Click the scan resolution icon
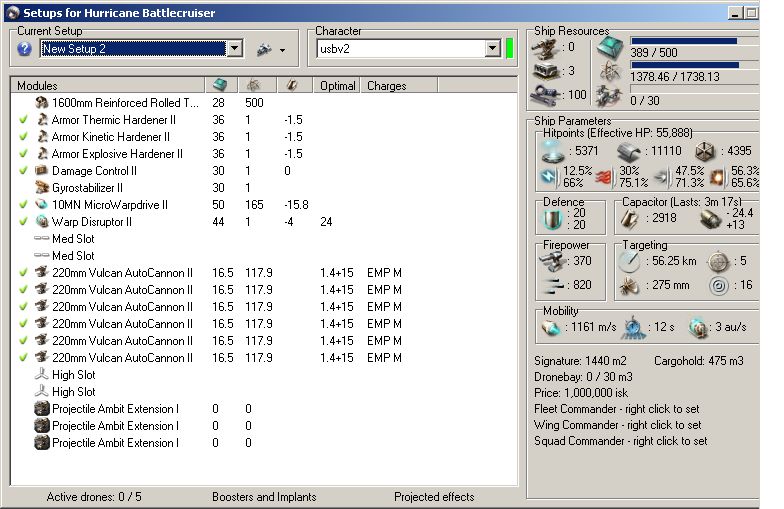 pyautogui.click(x=629, y=285)
